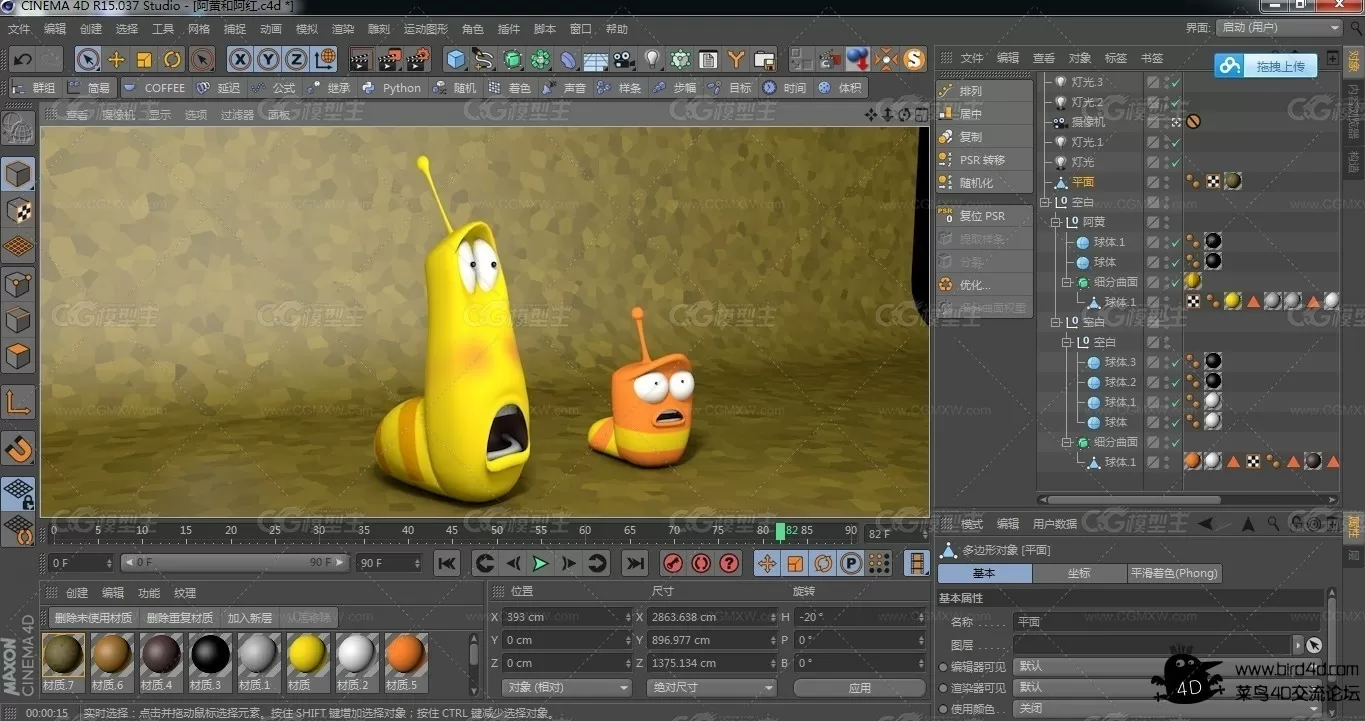This screenshot has width=1365, height=721.
Task: Click the orange S plugin icon
Action: [914, 59]
